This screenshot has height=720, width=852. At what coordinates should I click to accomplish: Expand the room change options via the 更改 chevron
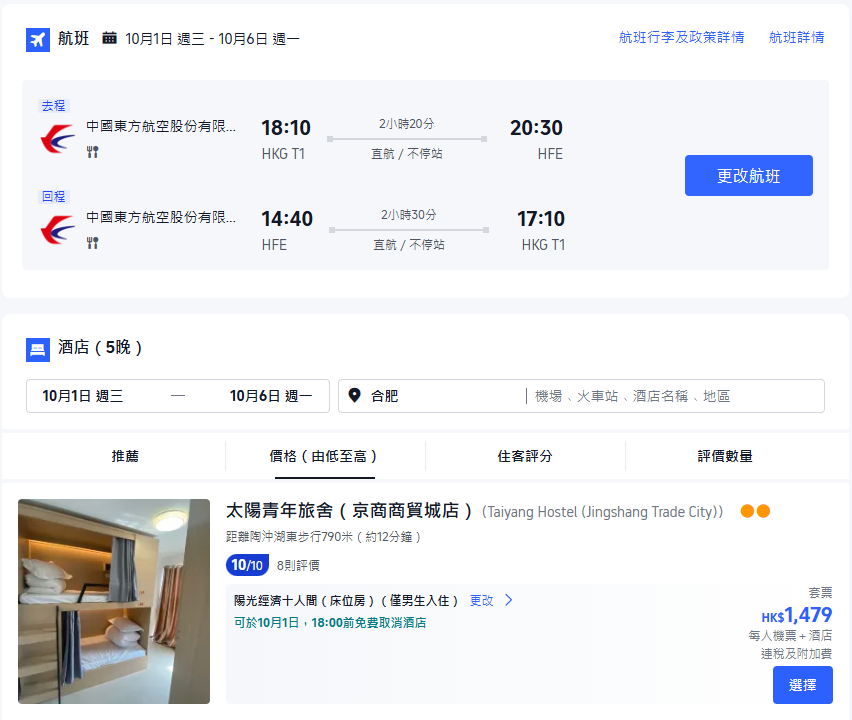point(508,600)
